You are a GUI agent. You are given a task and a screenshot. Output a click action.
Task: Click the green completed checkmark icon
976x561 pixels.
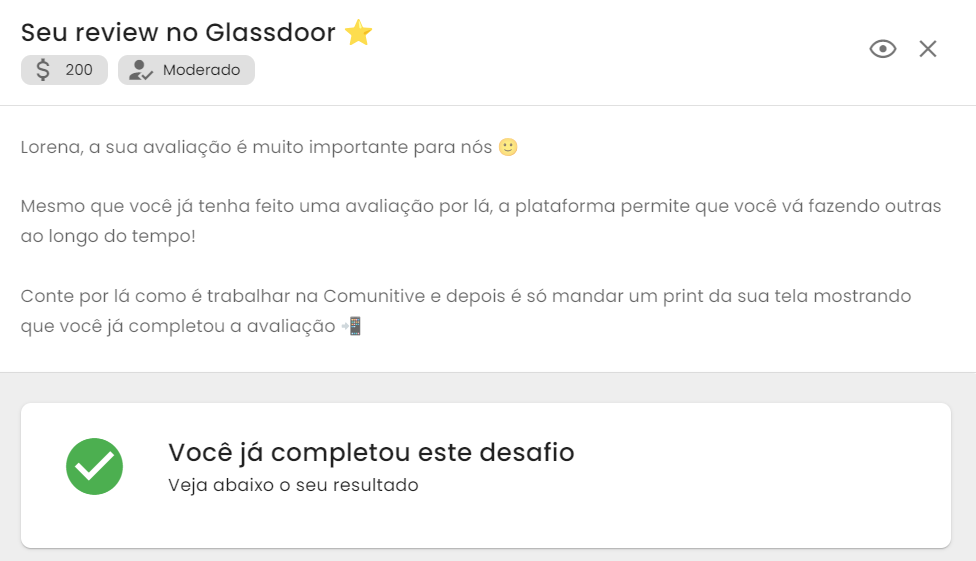click(x=95, y=466)
